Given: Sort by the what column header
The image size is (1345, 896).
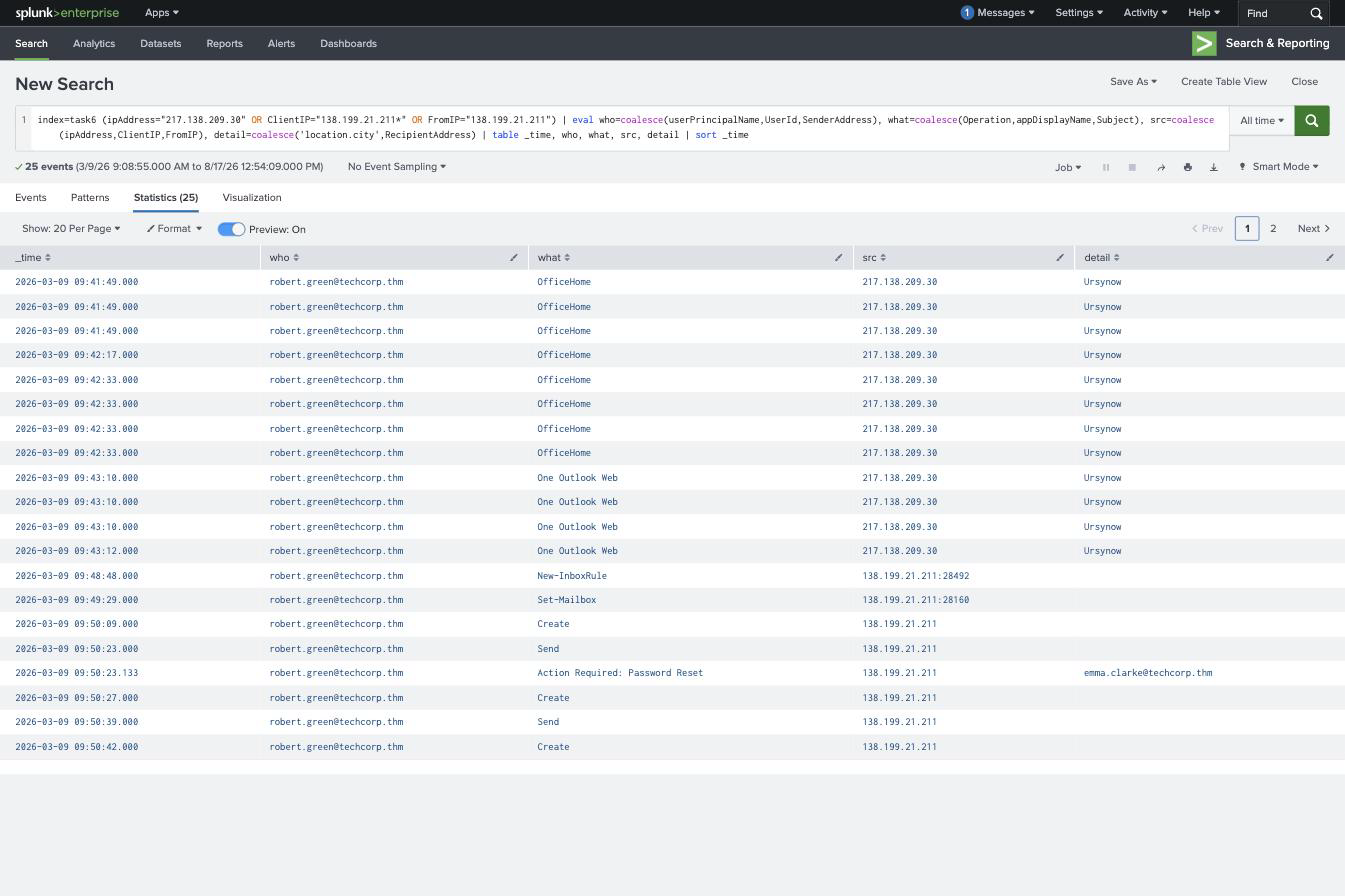Looking at the screenshot, I should click(x=553, y=258).
